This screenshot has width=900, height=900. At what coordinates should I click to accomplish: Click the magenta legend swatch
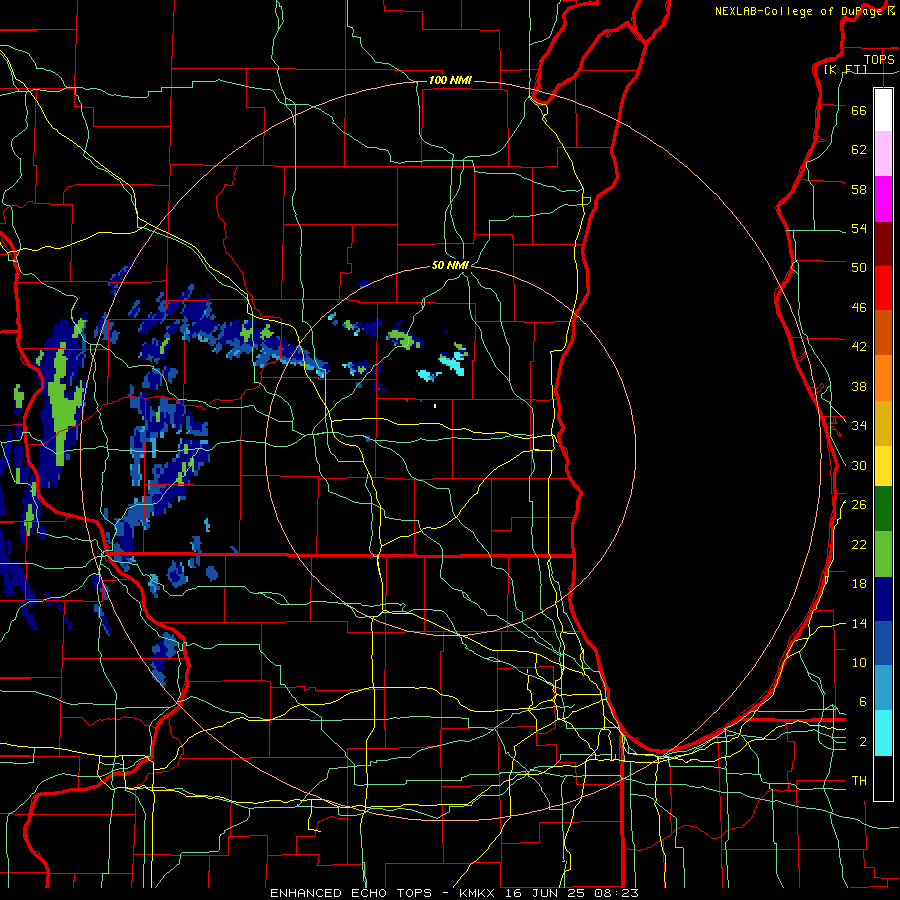point(883,199)
